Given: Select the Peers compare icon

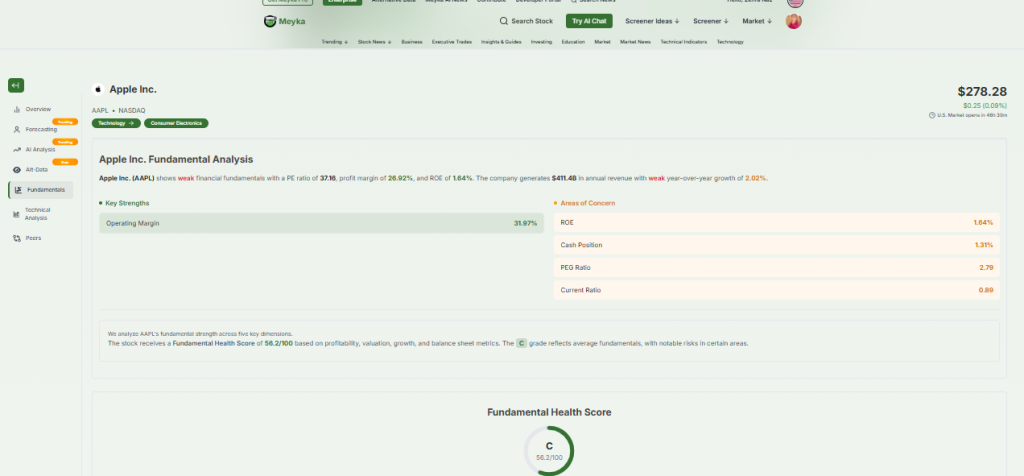Looking at the screenshot, I should [17, 238].
